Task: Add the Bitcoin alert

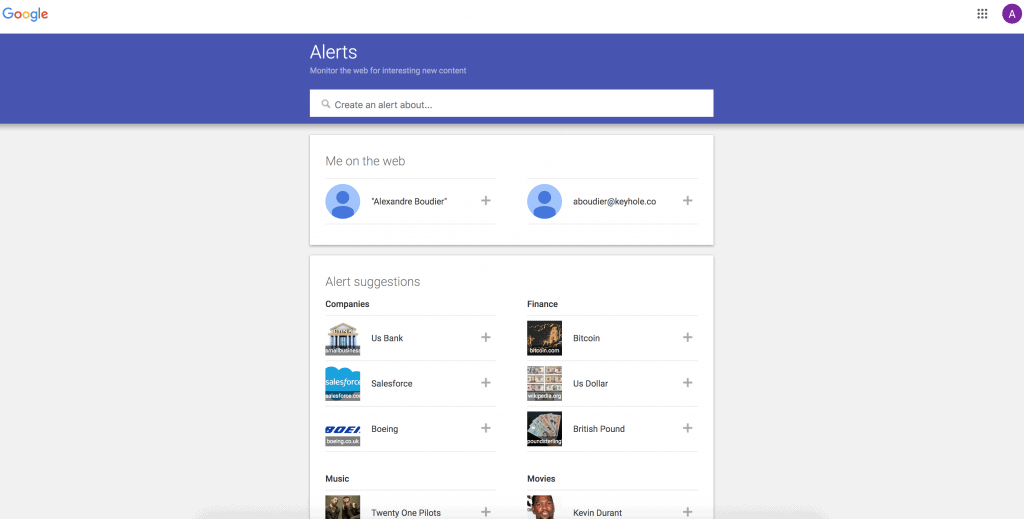Action: 688,338
